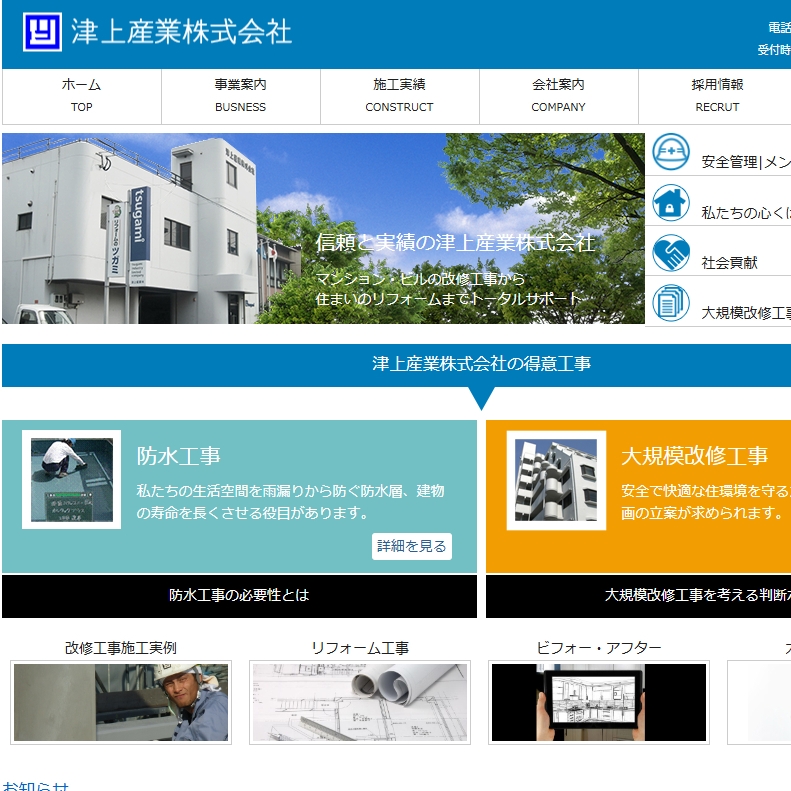Click the handshake heart icon
Screen dimensions: 791x791
[670, 253]
